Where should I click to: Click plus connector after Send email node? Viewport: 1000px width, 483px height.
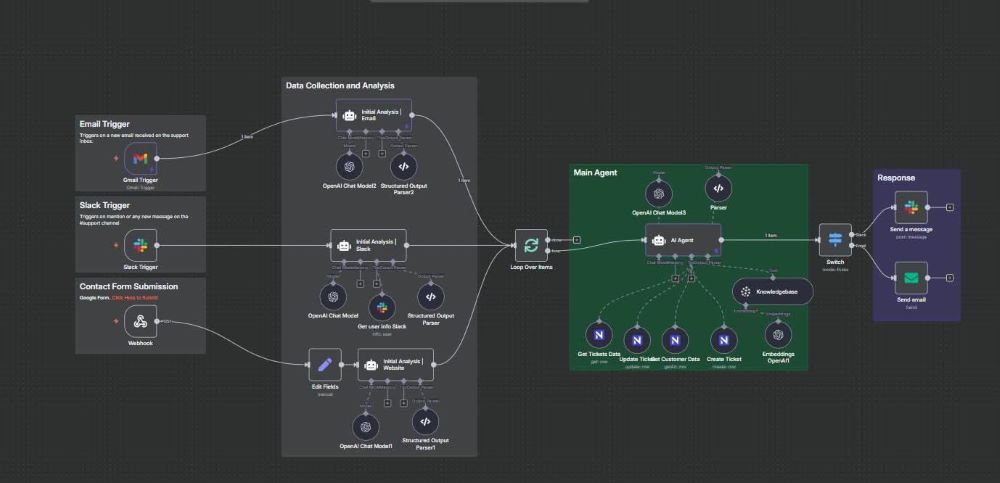pos(949,277)
